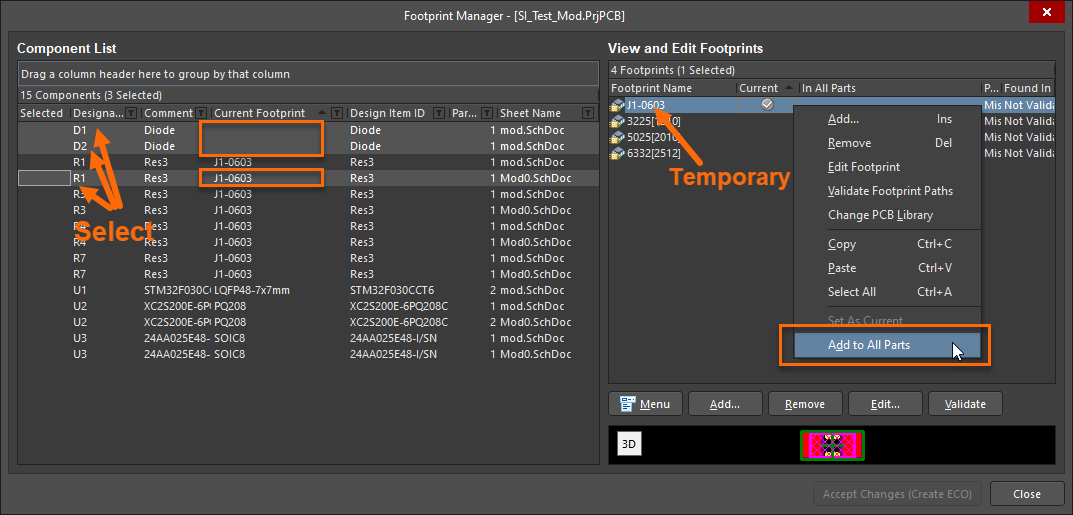Click the Selected column header
This screenshot has height=515, width=1073.
(x=44, y=113)
